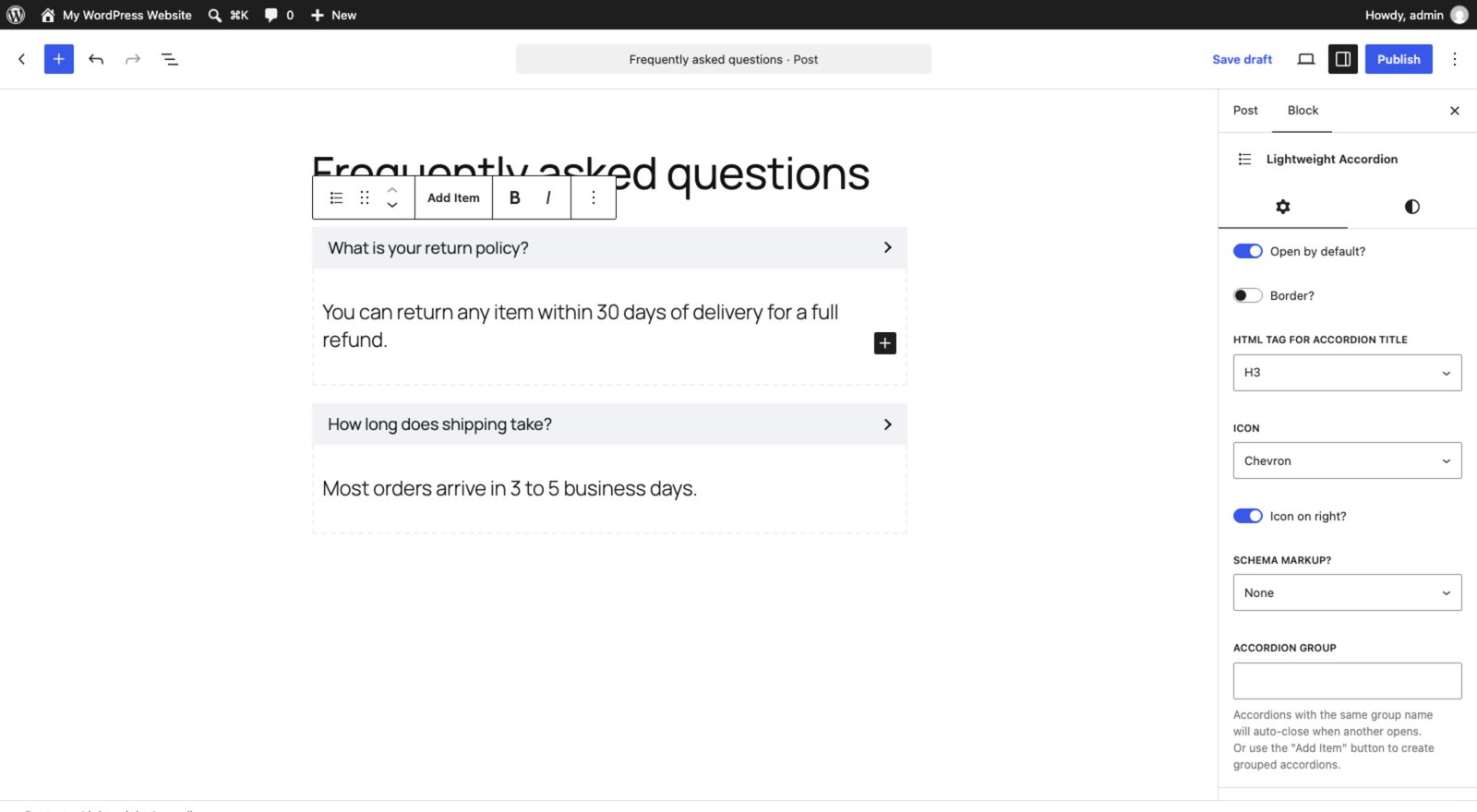The height and width of the screenshot is (812, 1477).
Task: Open the Schema Markup dropdown
Action: point(1348,592)
